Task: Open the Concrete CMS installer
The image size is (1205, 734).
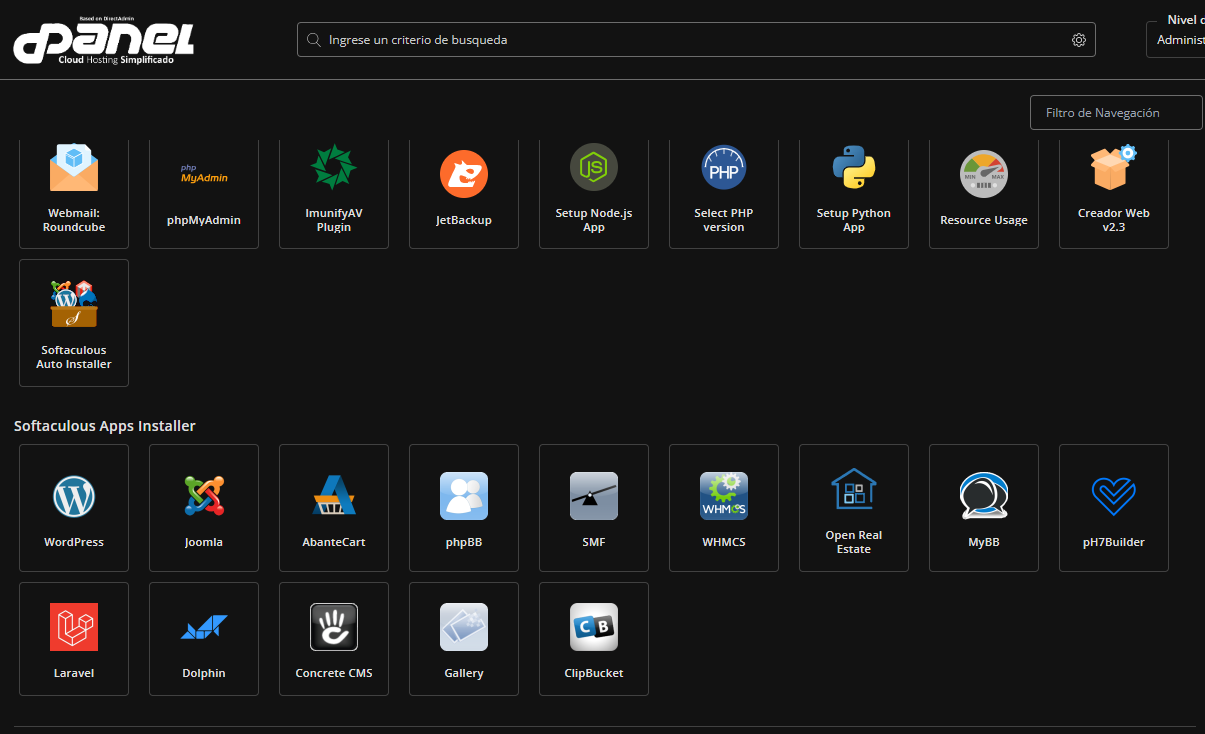Action: pyautogui.click(x=333, y=639)
